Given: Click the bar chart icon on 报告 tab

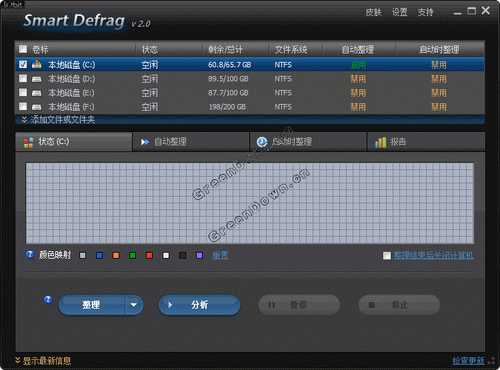Looking at the screenshot, I should [381, 142].
